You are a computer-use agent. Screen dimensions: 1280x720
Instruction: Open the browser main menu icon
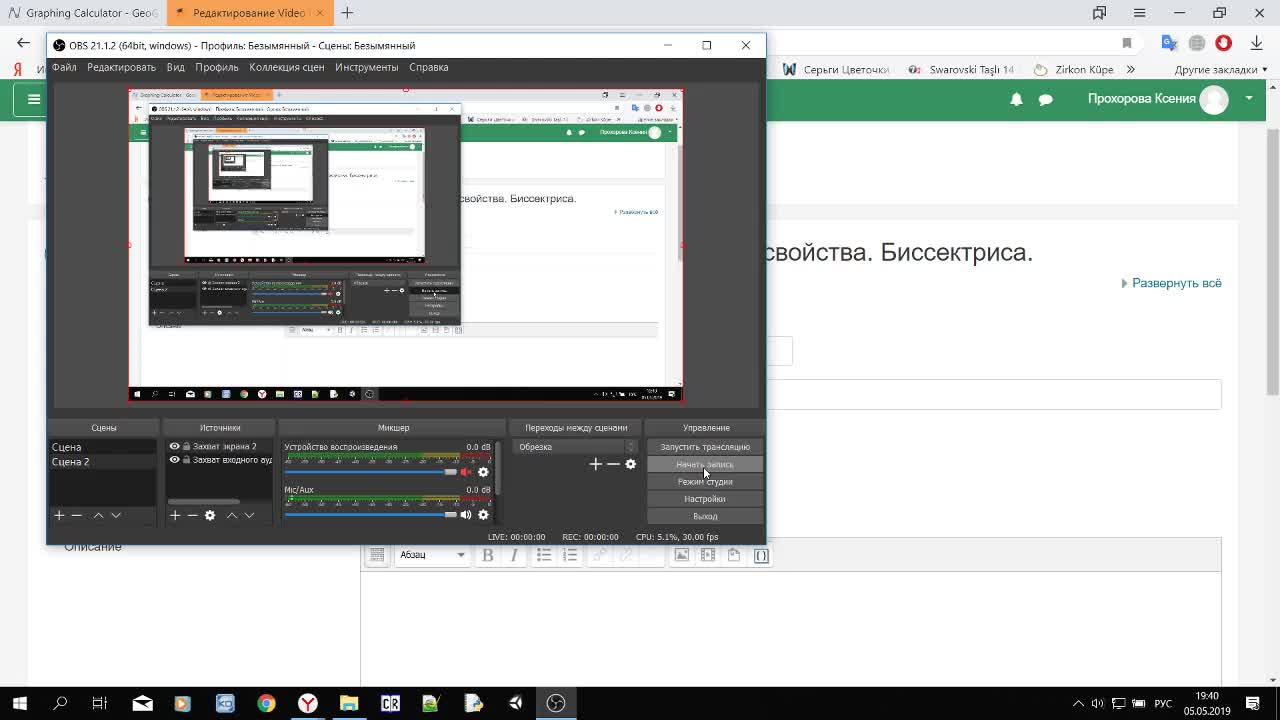coord(1139,13)
